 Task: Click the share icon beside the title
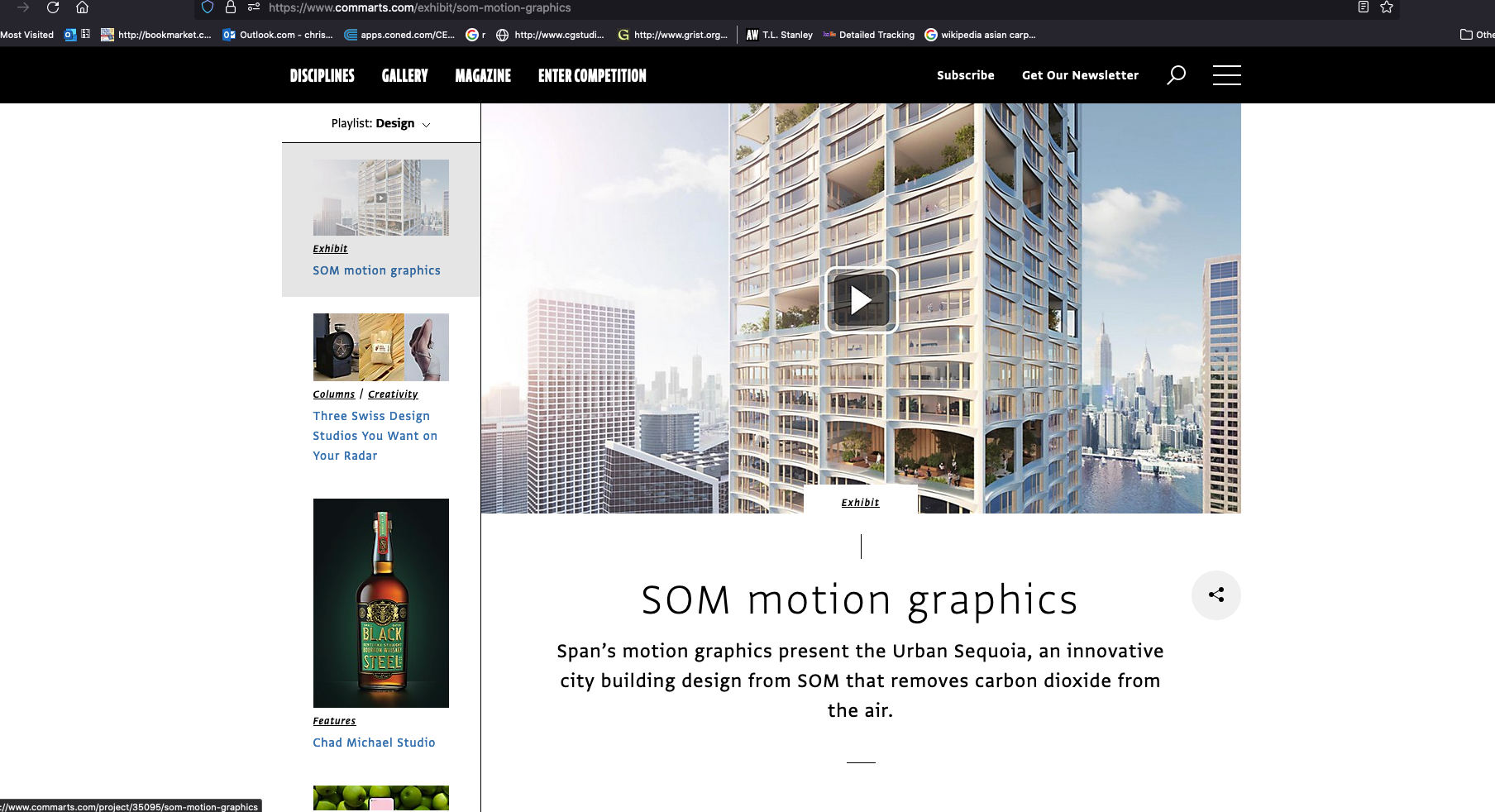(1216, 595)
